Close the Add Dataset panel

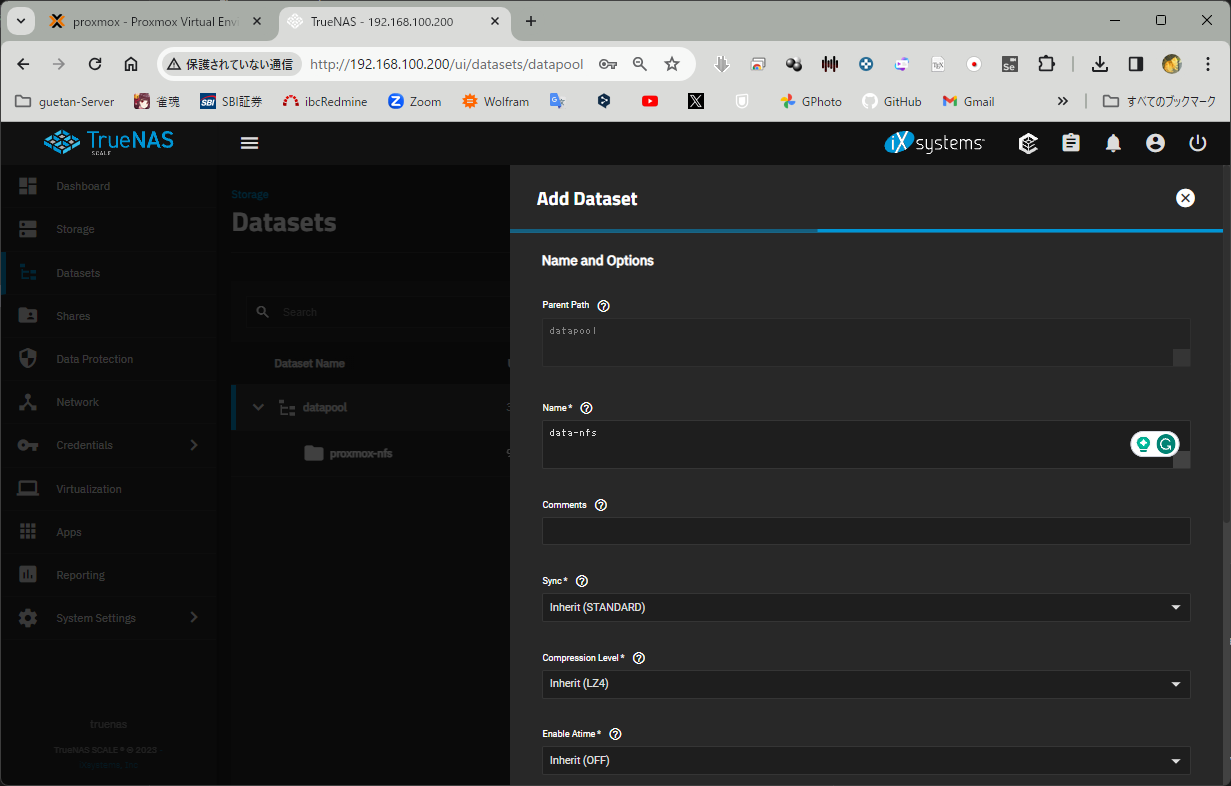[1185, 198]
